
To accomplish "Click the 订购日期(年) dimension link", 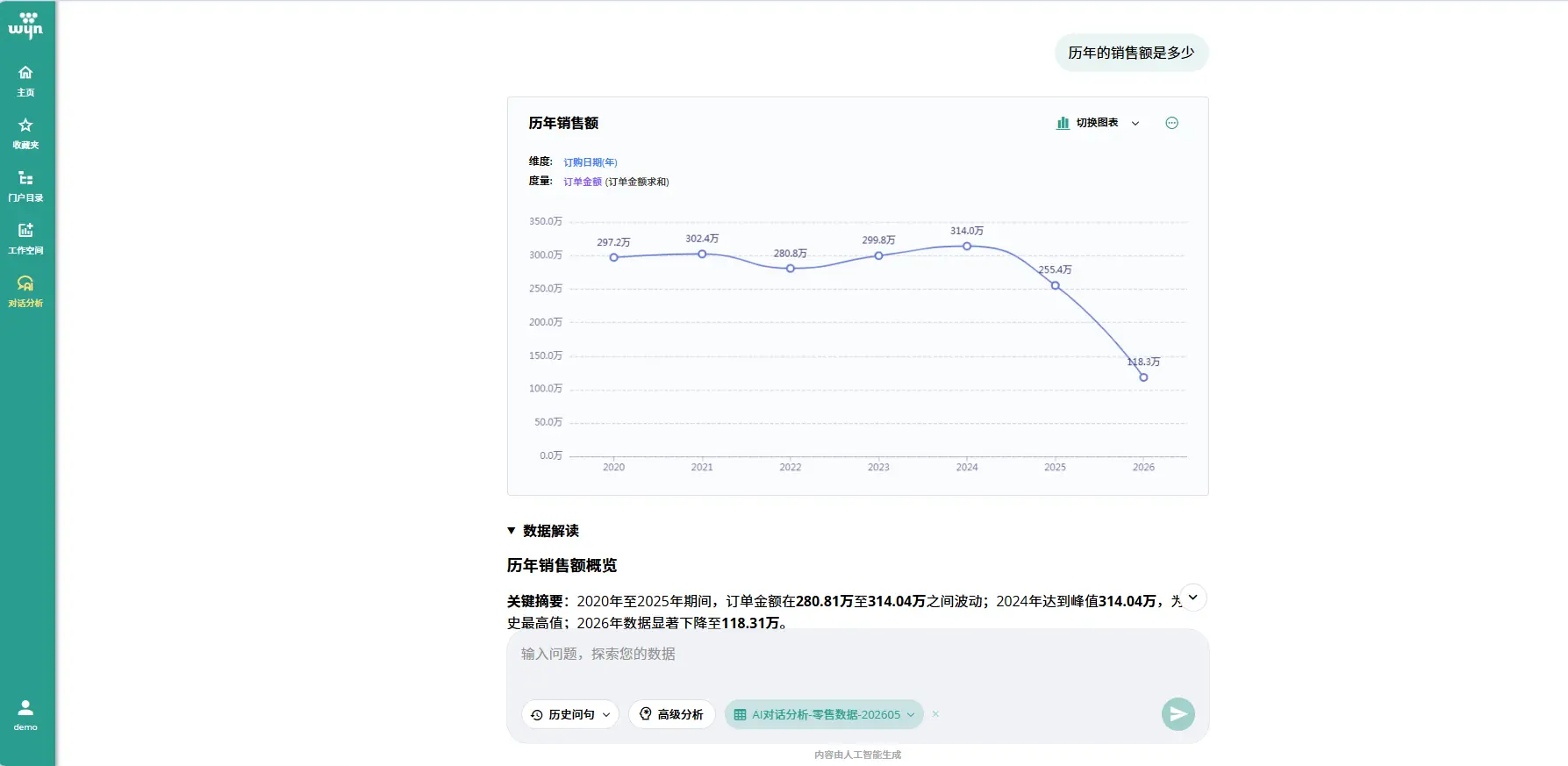I will coord(591,162).
